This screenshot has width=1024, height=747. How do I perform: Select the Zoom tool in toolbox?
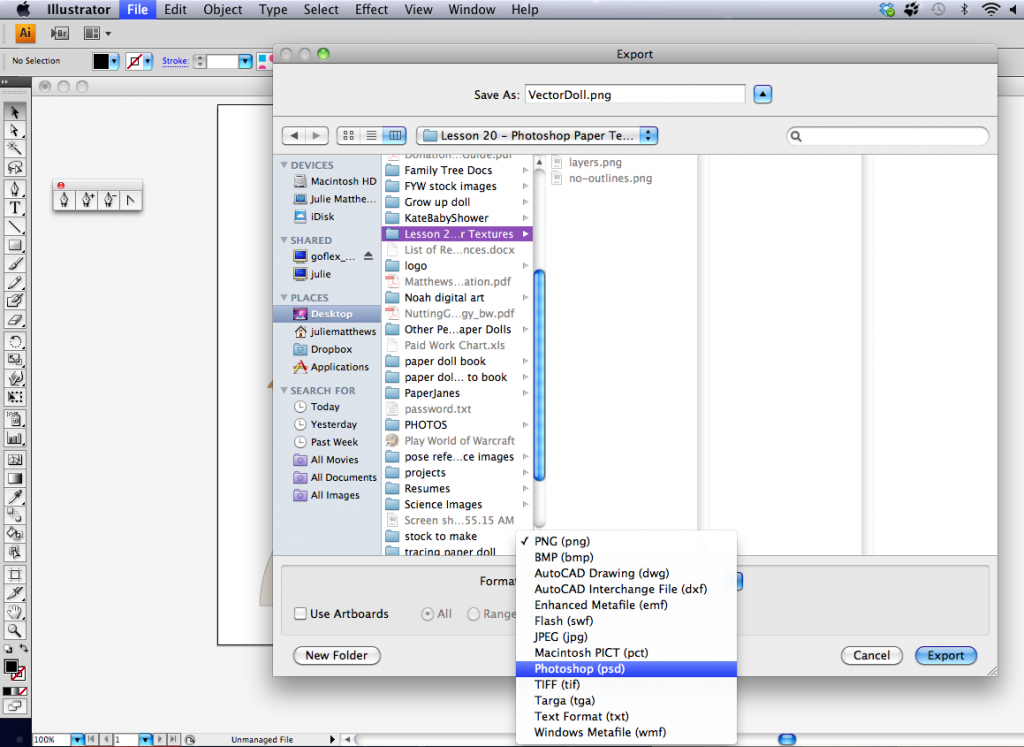click(x=15, y=631)
